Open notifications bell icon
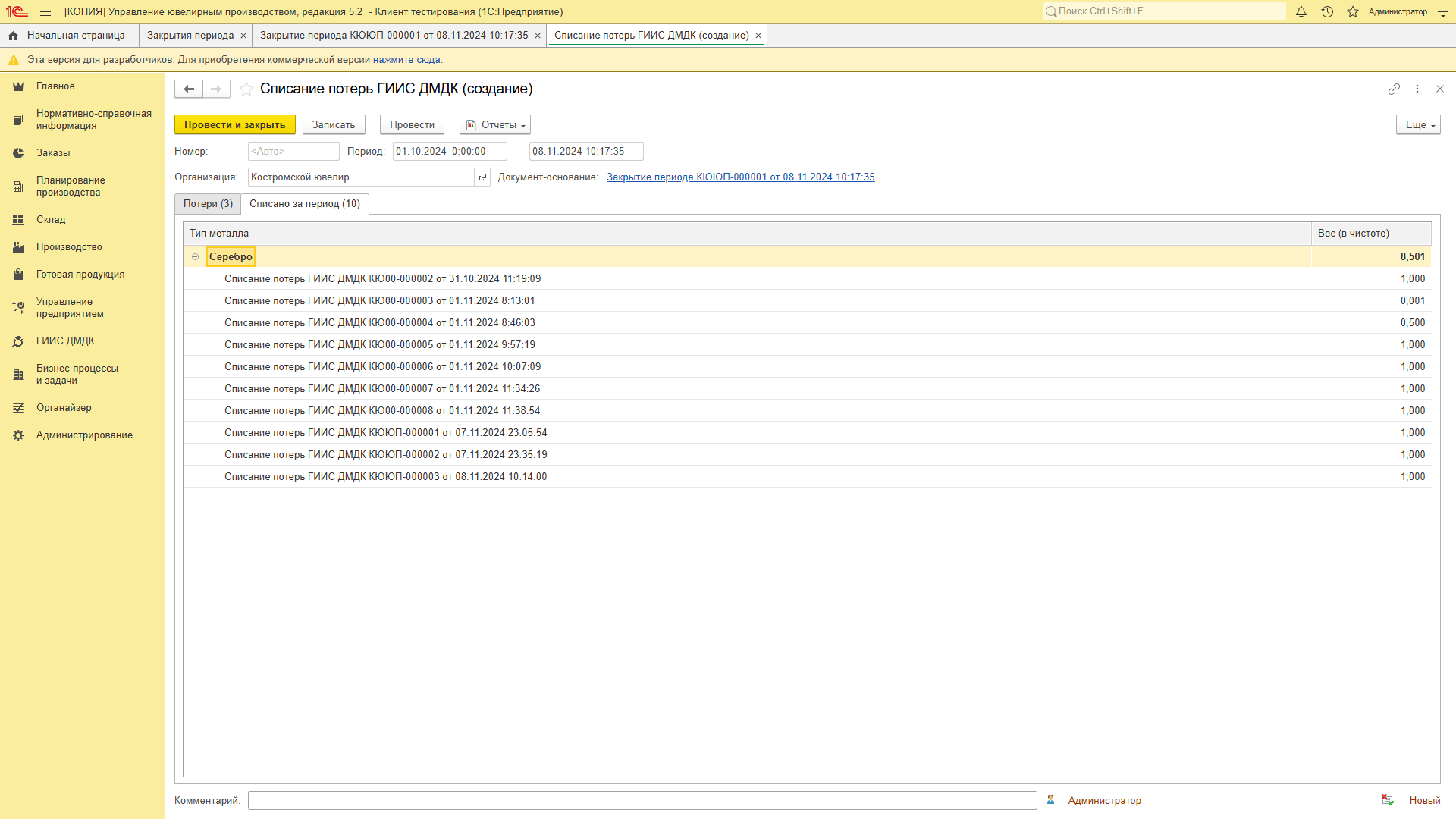The image size is (1456, 819). pos(1301,11)
